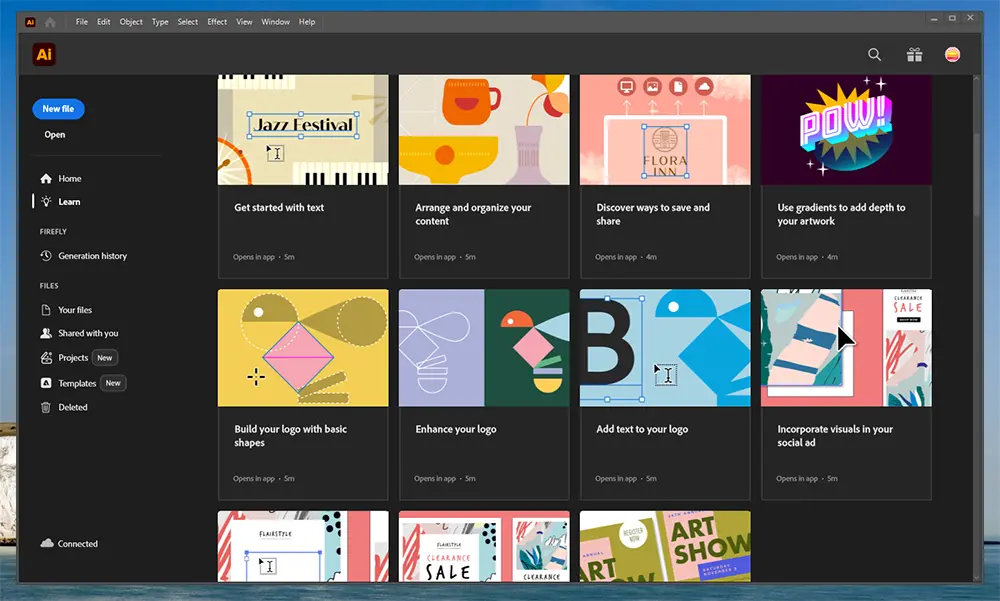Click the Your files document icon
1000x601 pixels.
pos(46,310)
